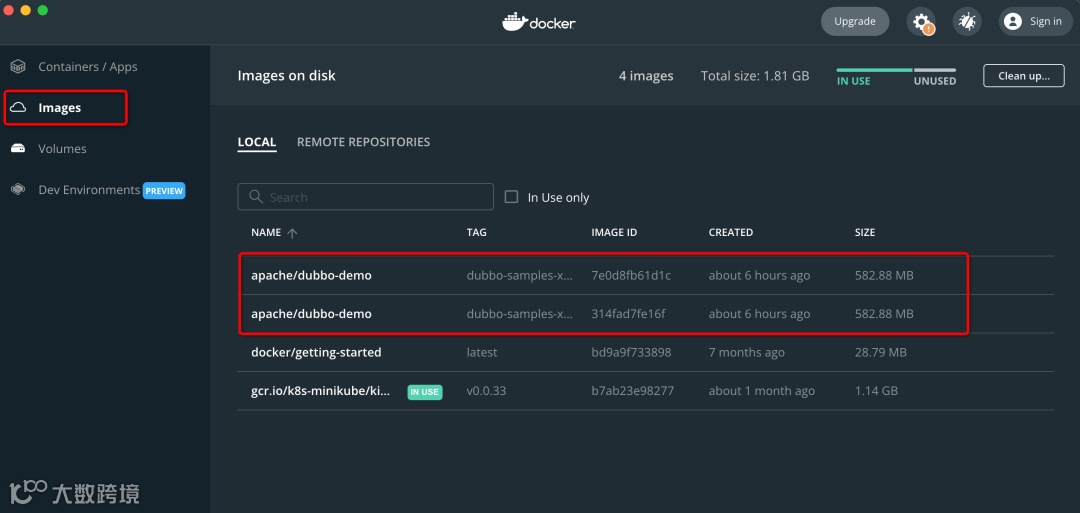Focus the image Search field
This screenshot has width=1080, height=513.
click(x=366, y=197)
